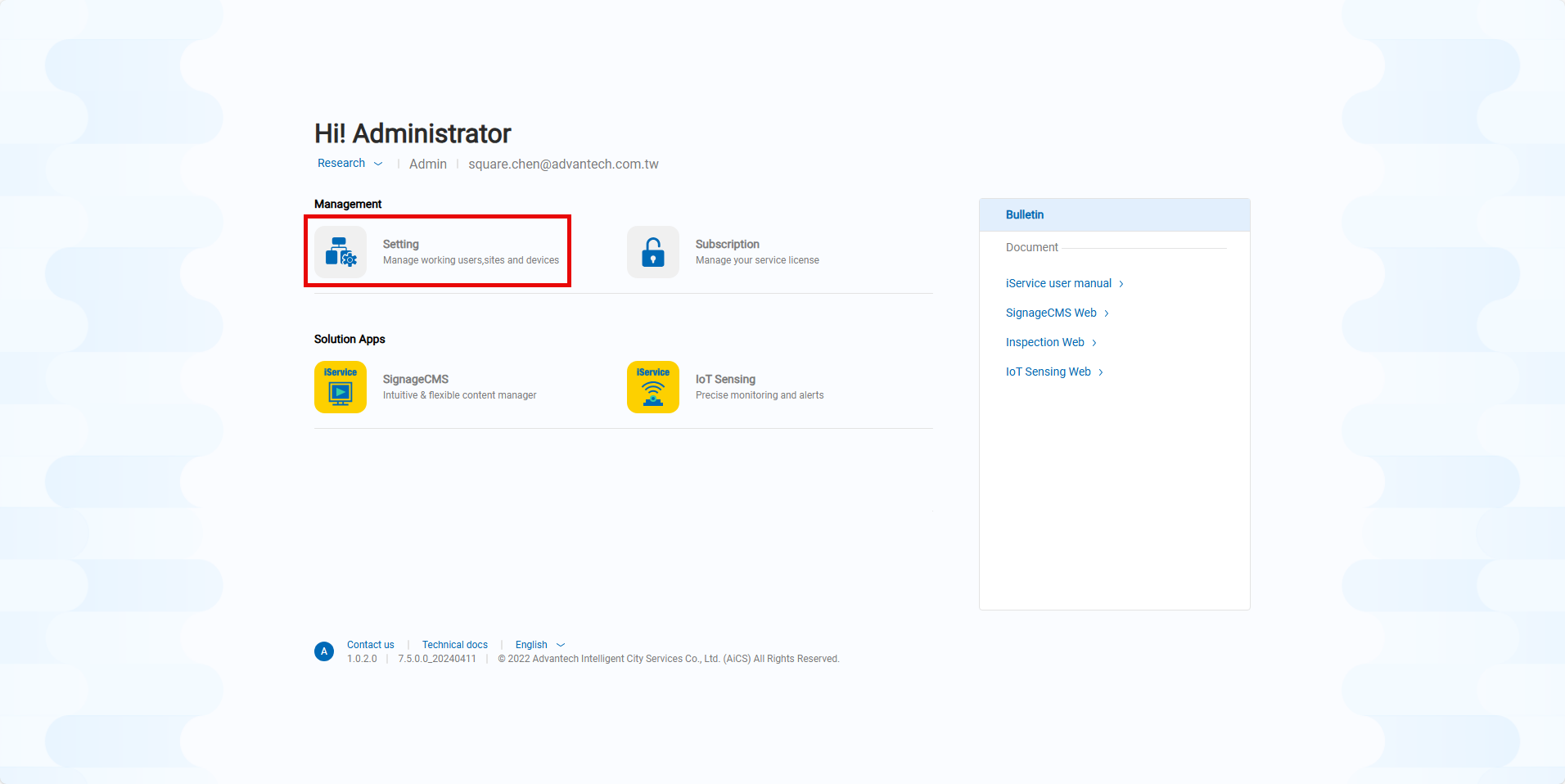Click the arrow next to iService user manual
This screenshot has width=1565, height=784.
tap(1121, 284)
